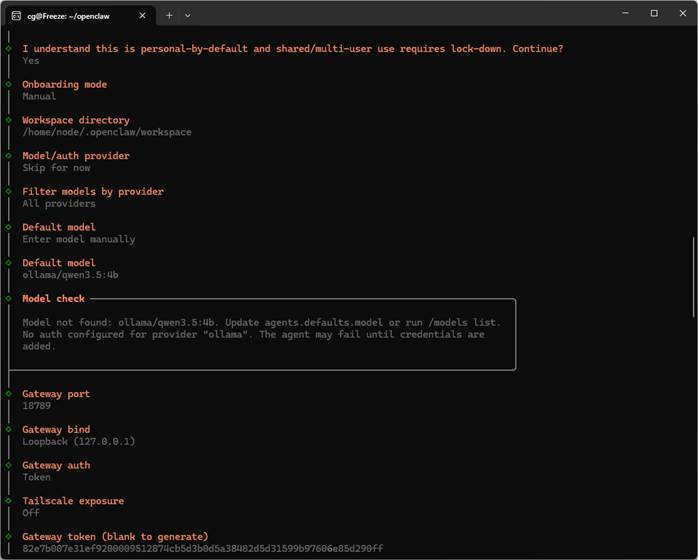Click the /home/node/.openclaw/workspace path text
This screenshot has width=698, height=560.
(107, 132)
